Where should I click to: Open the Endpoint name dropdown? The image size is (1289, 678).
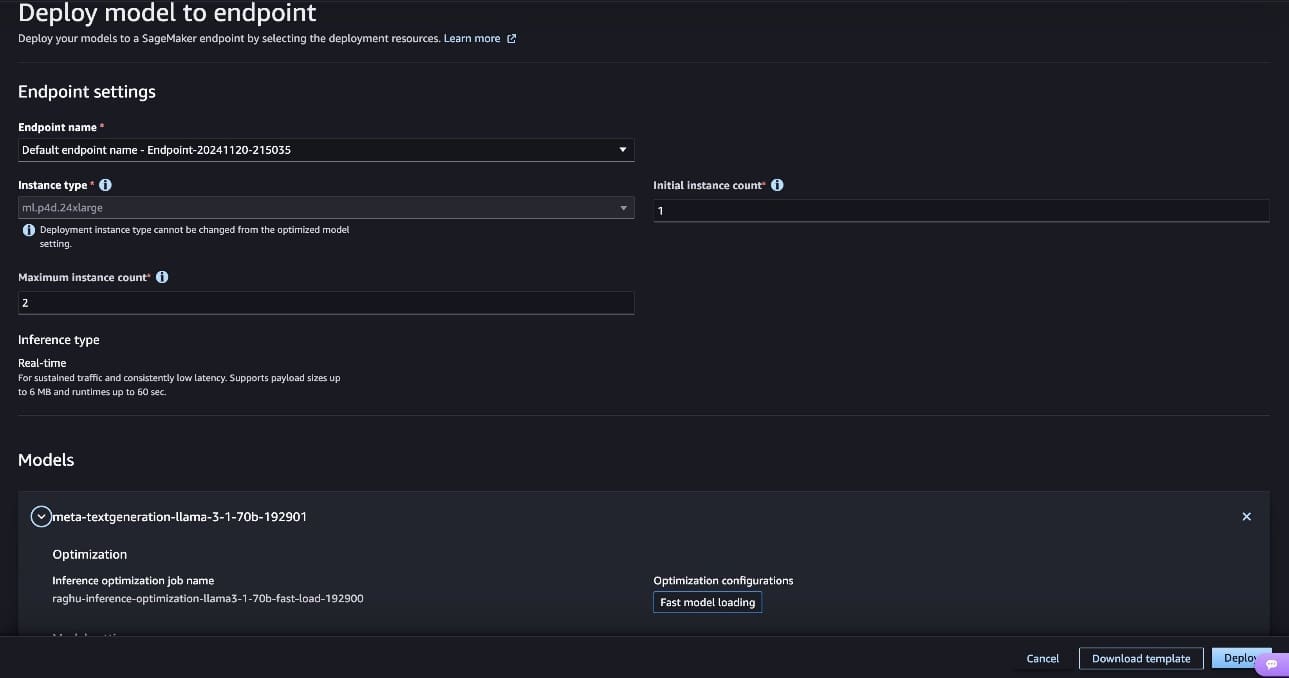pos(326,150)
